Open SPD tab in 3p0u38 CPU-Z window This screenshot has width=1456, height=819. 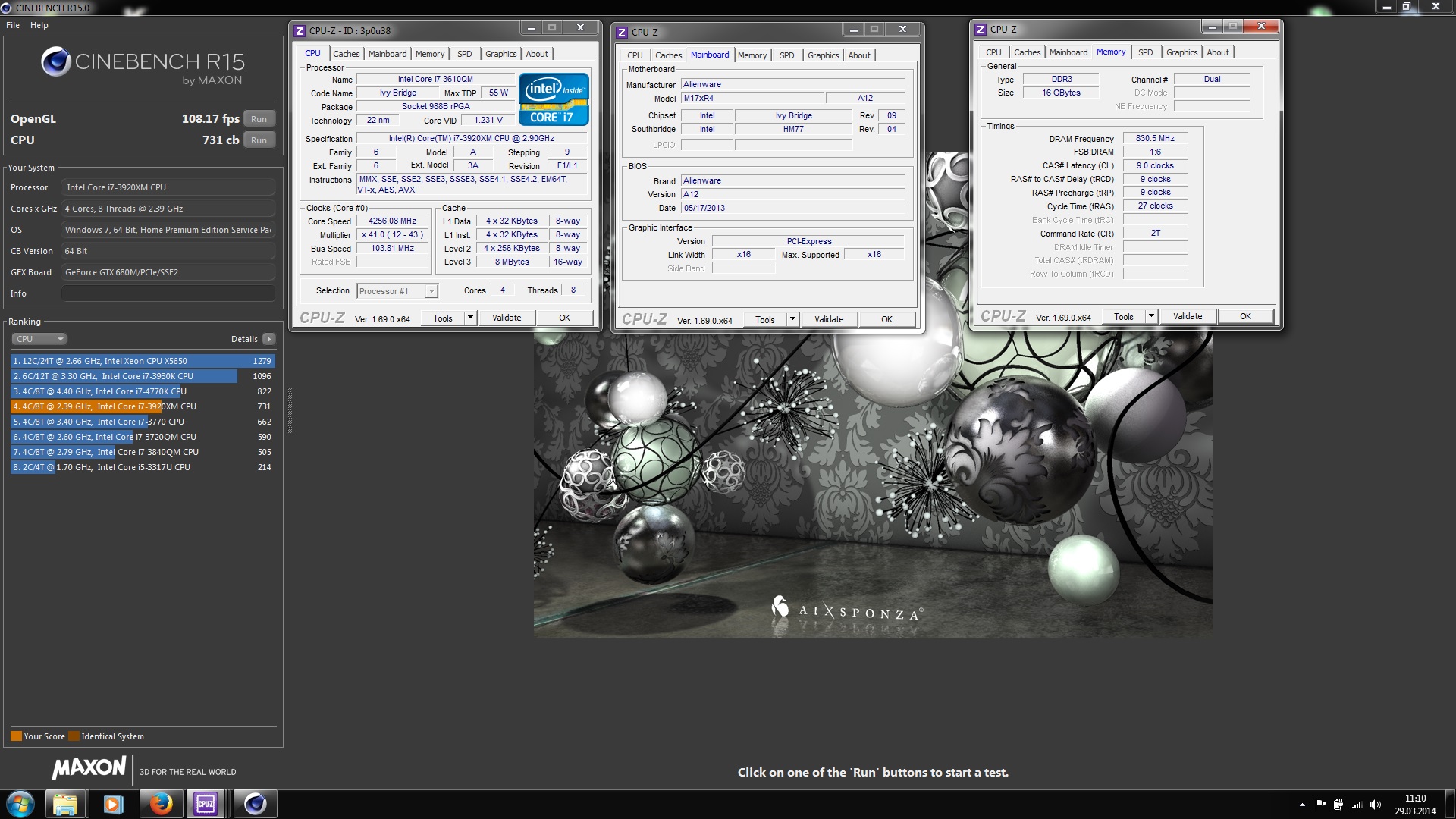(x=465, y=54)
